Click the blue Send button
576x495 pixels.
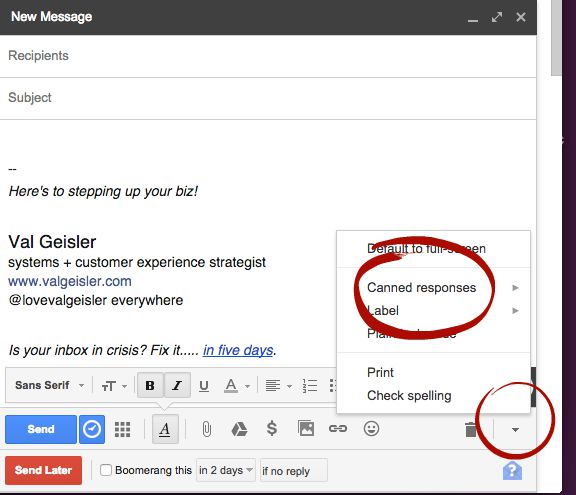tap(41, 429)
